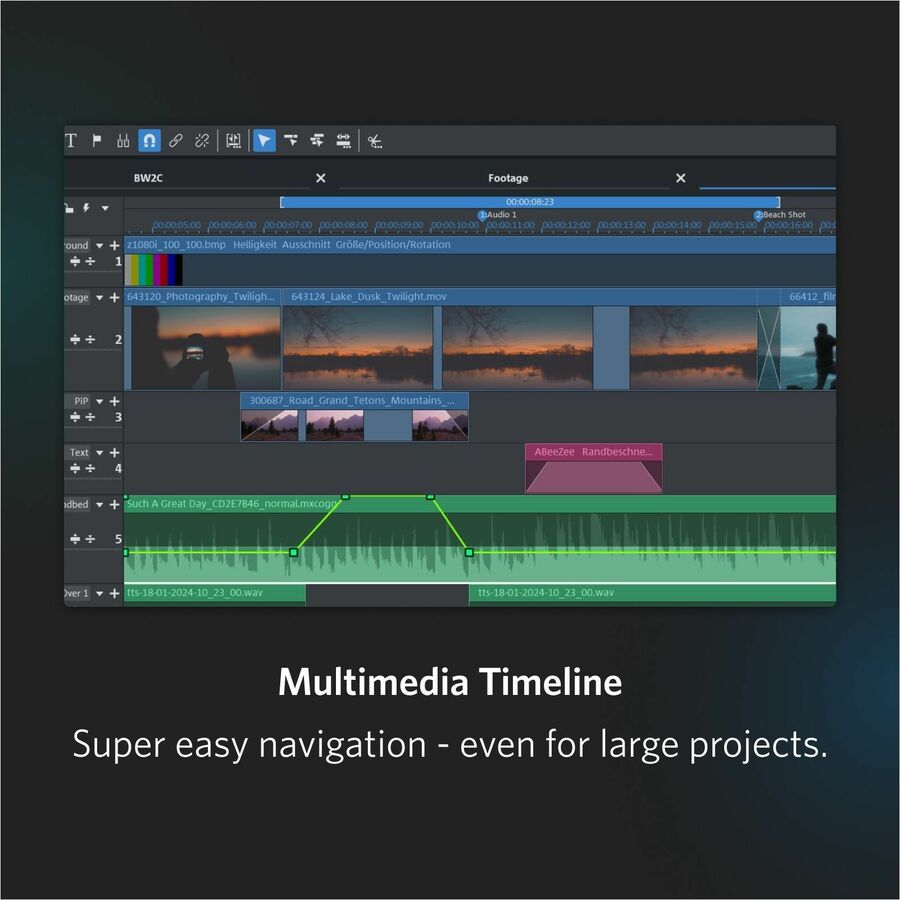Screen dimensions: 900x900
Task: Click the flag marker tool icon
Action: tap(97, 141)
